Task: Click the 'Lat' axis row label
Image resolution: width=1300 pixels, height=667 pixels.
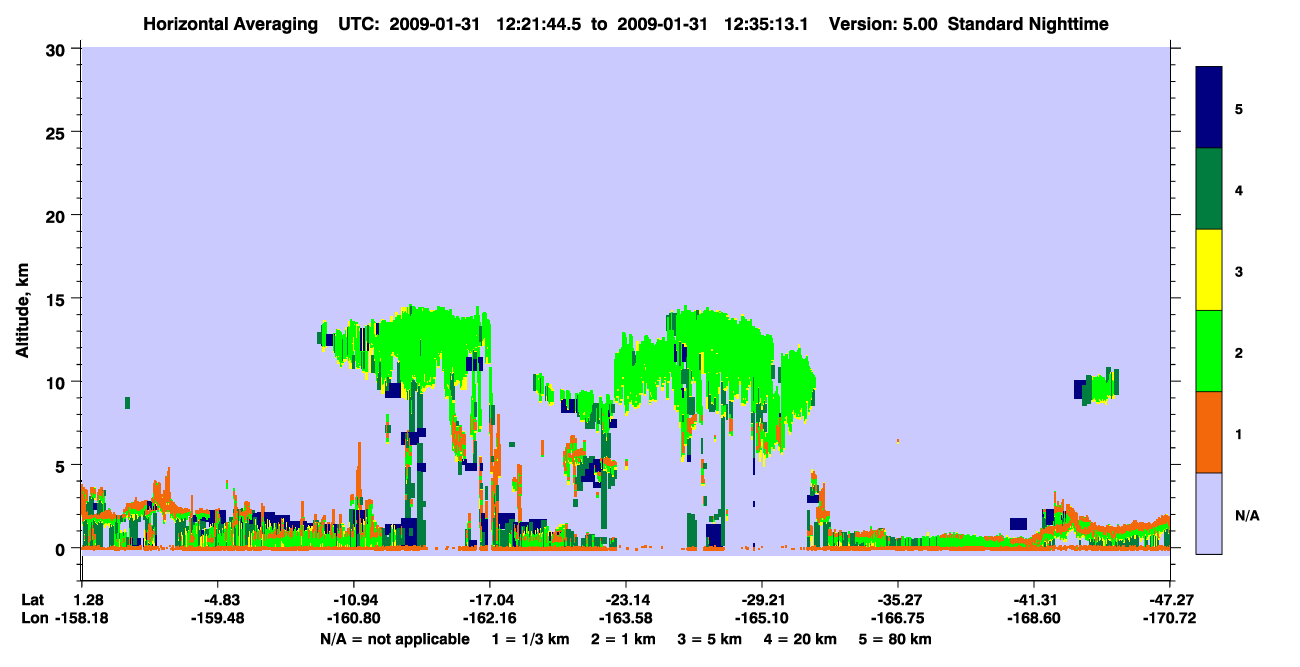Action: 32,600
